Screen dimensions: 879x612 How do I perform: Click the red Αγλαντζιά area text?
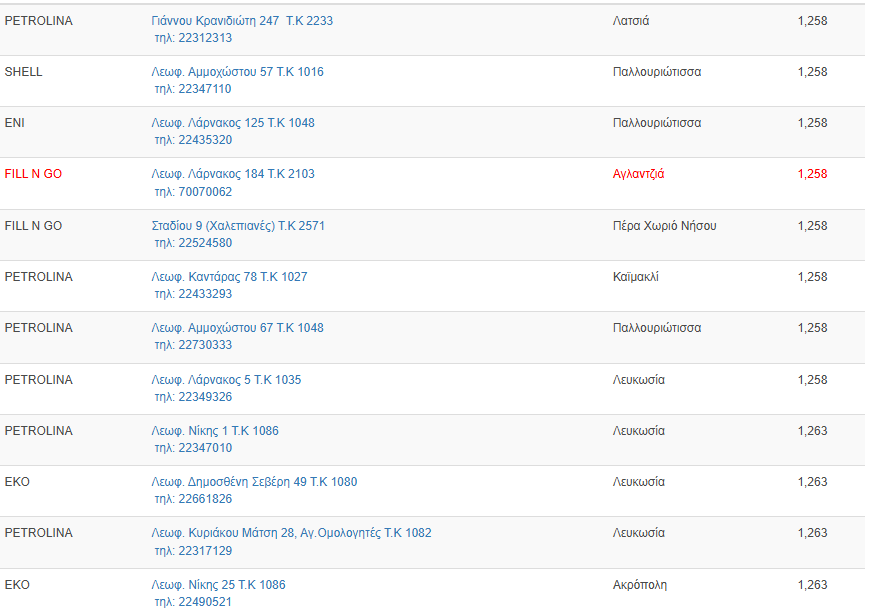click(638, 174)
